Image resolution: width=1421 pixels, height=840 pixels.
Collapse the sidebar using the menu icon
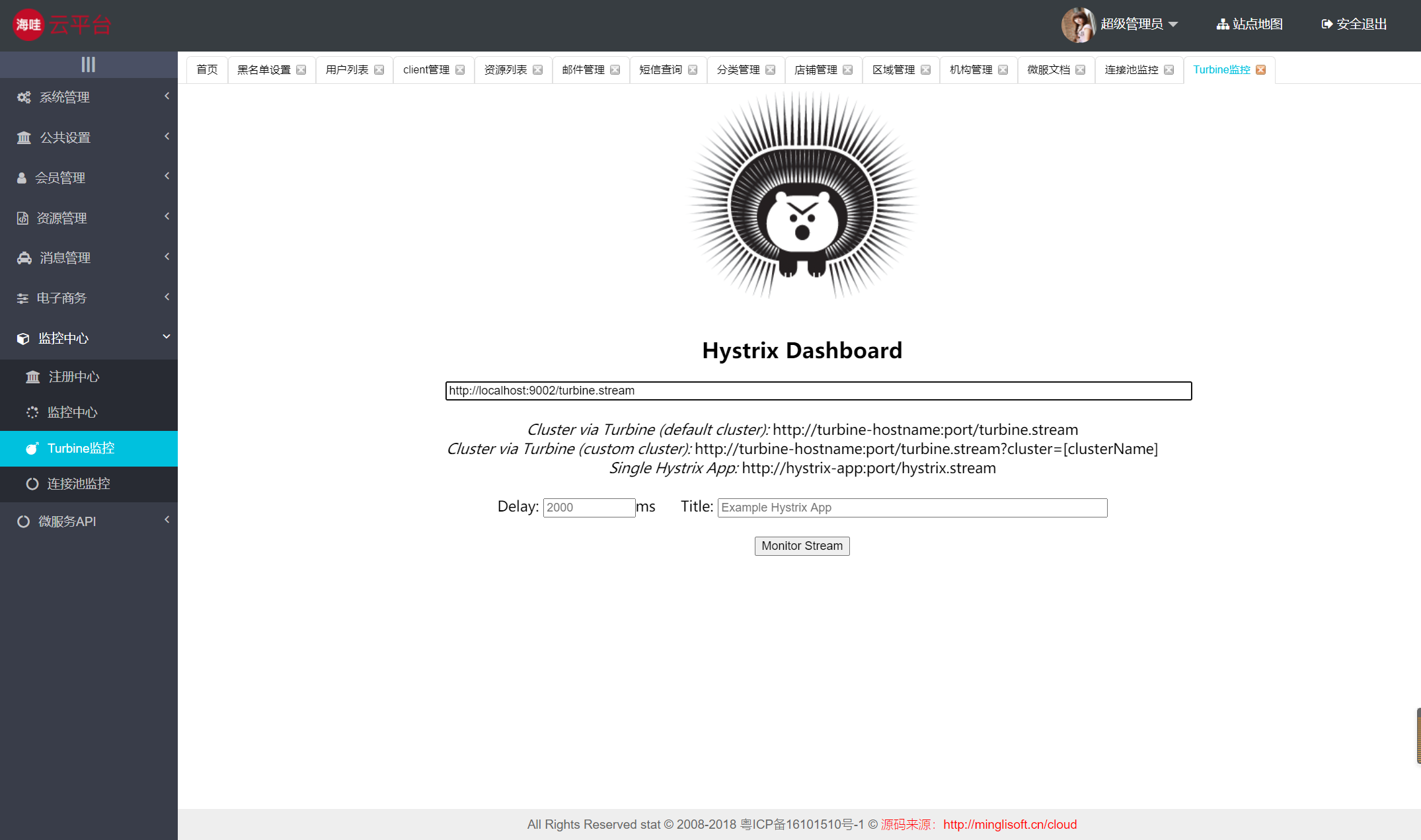coord(88,64)
